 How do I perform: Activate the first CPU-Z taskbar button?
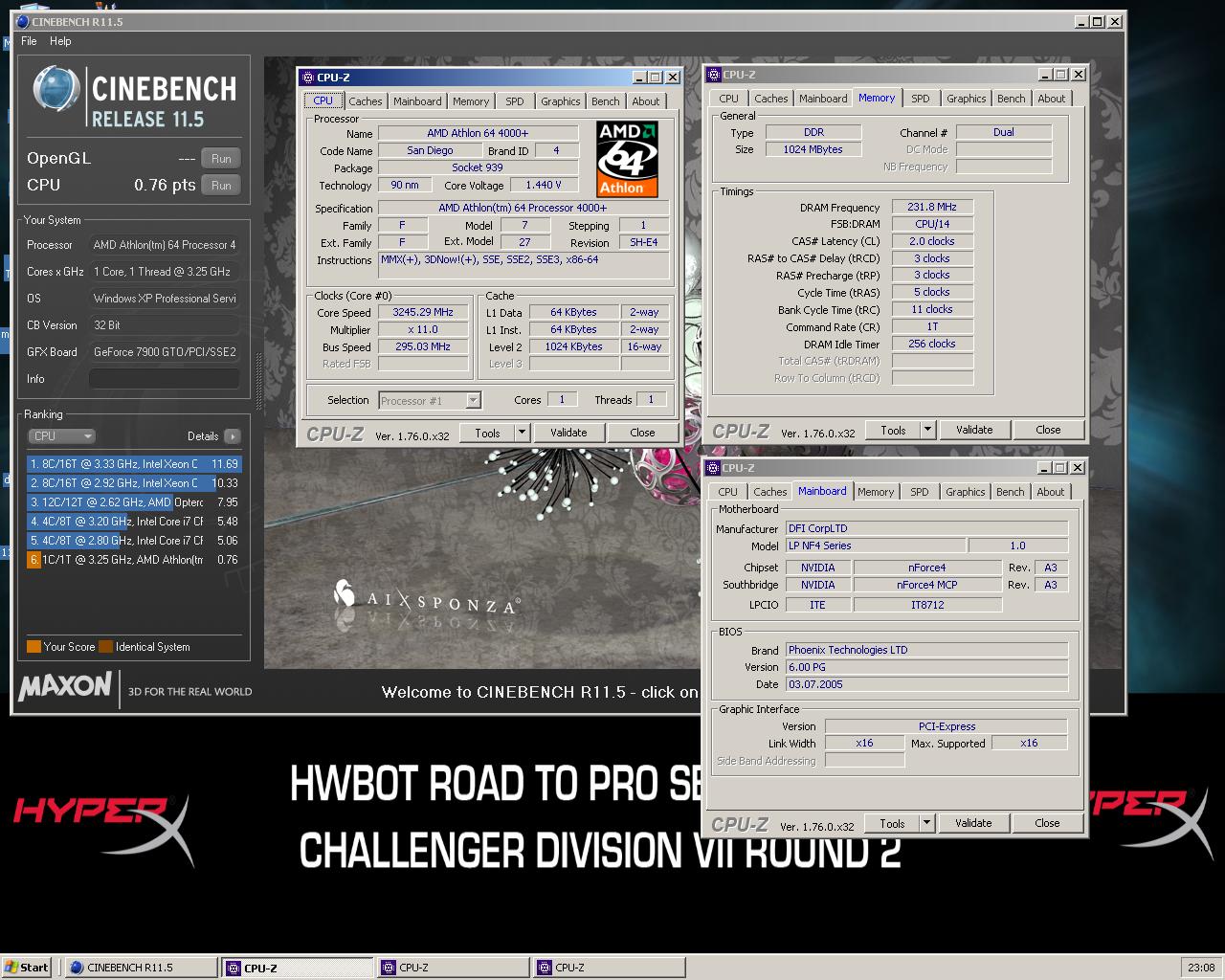pyautogui.click(x=297, y=968)
